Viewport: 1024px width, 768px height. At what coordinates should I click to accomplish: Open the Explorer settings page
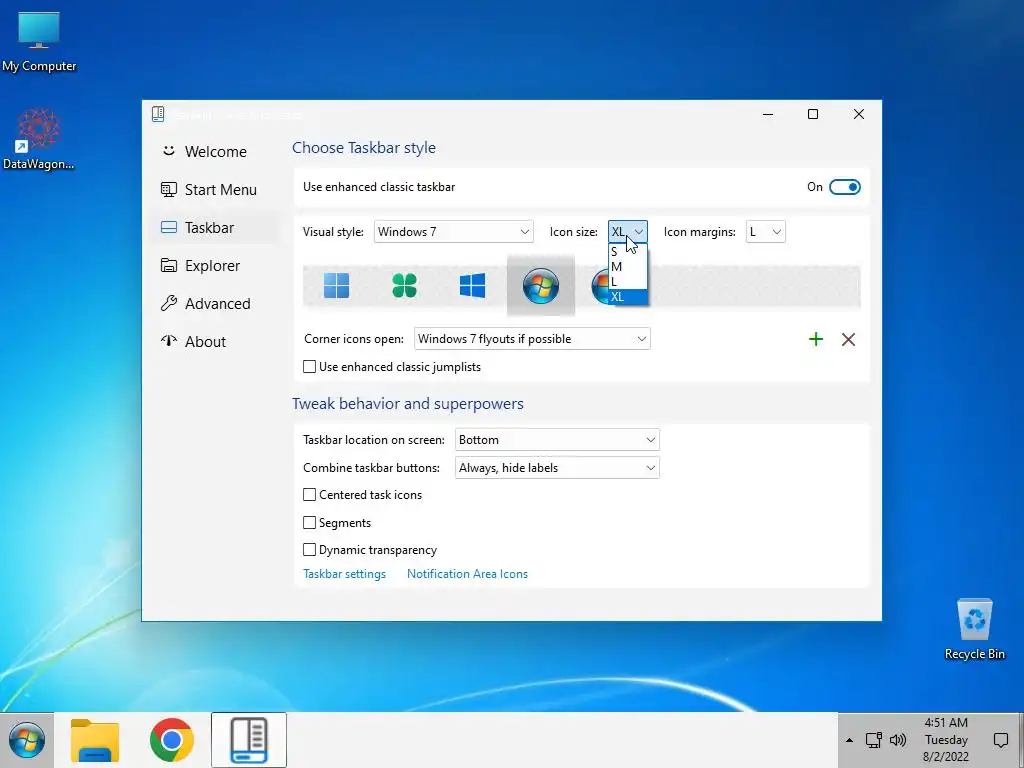point(216,265)
